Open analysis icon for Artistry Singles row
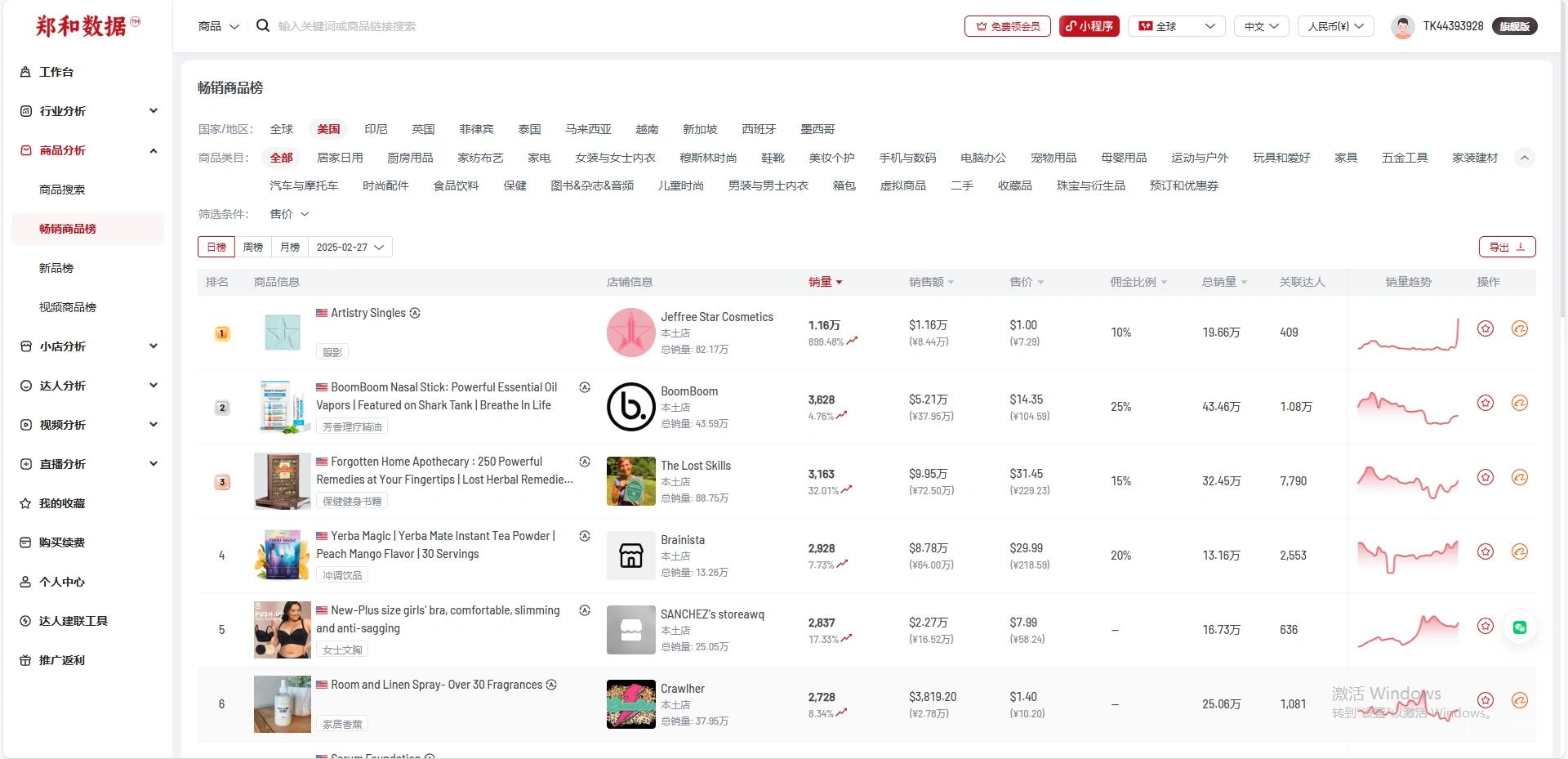This screenshot has width=1568, height=759. [1520, 328]
